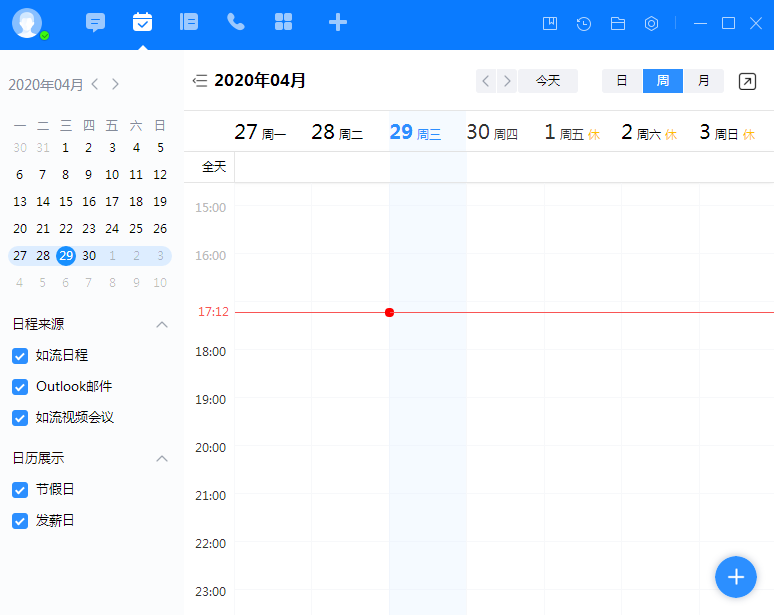774x615 pixels.
Task: Select day 20 in mini calendar
Action: coord(20,229)
